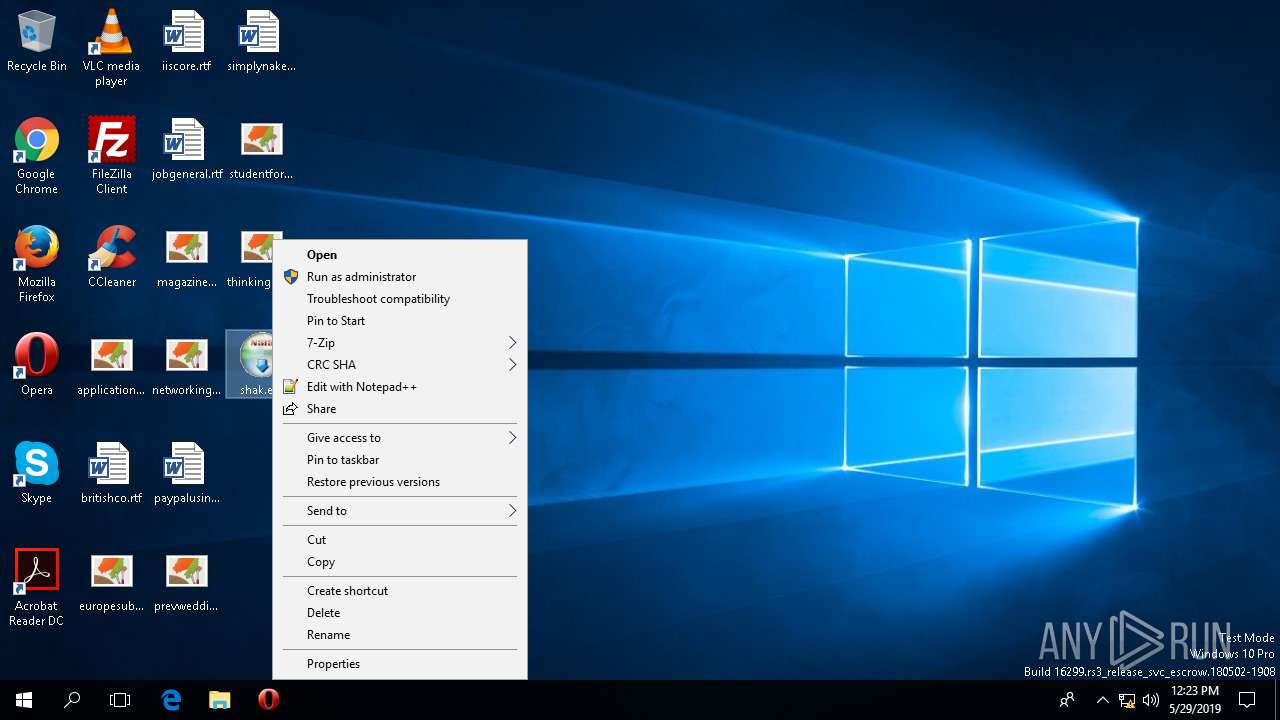Open Microsoft Edge from the taskbar
The width and height of the screenshot is (1280, 720).
coord(172,700)
